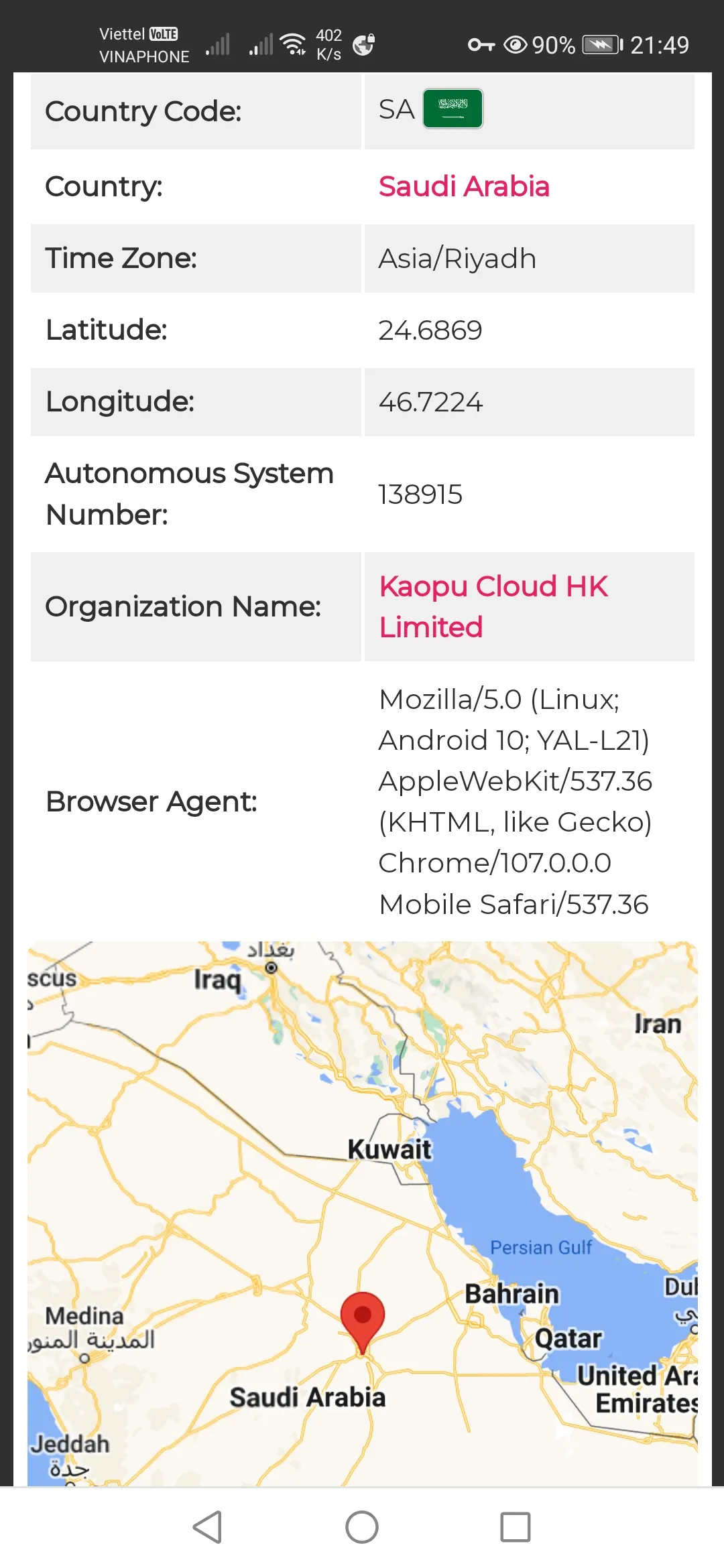The height and width of the screenshot is (1568, 724).
Task: Tap the red location pin on map
Action: 362,1323
